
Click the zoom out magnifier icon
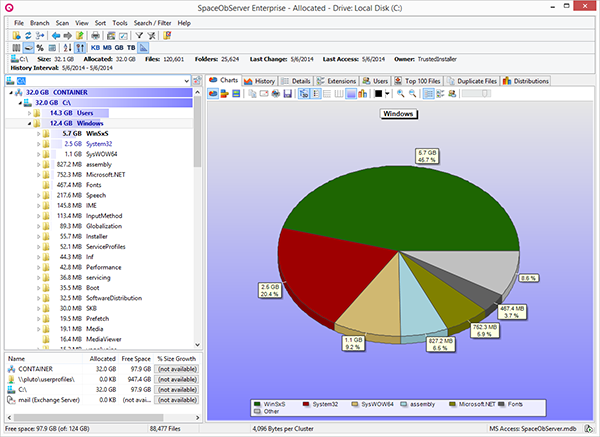412,93
